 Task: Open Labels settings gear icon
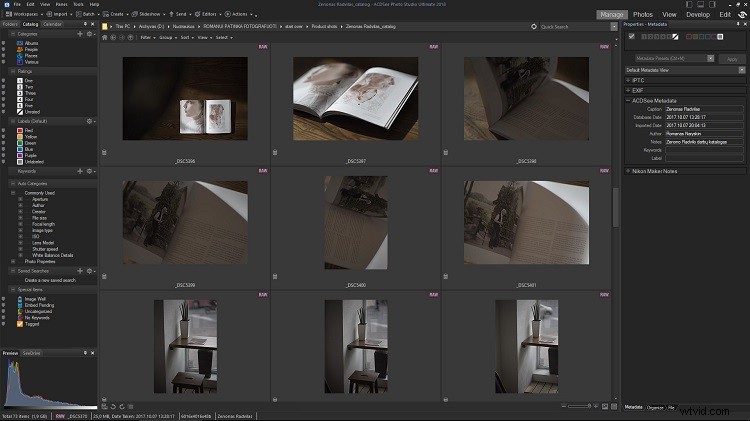click(89, 122)
